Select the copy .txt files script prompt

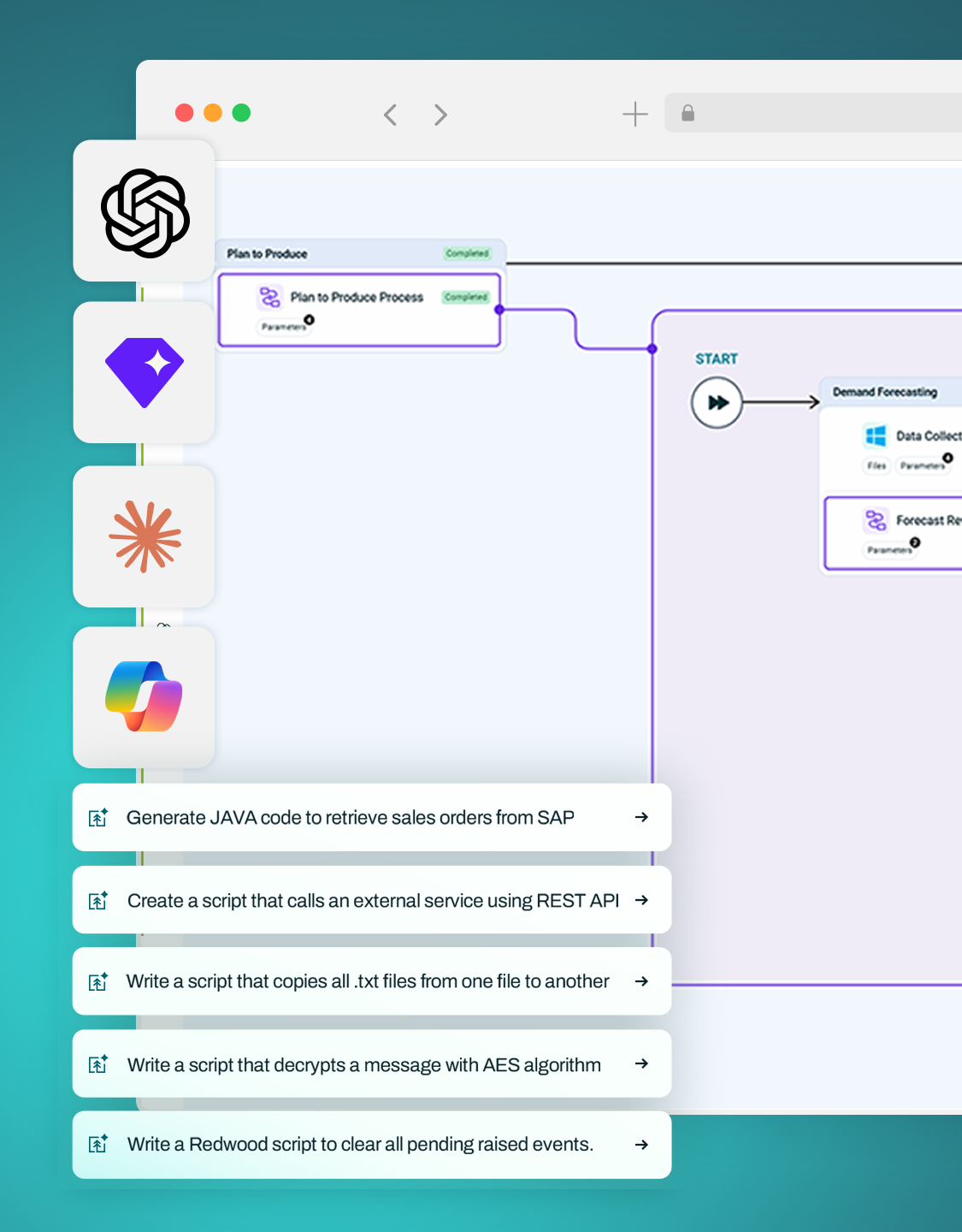point(372,981)
